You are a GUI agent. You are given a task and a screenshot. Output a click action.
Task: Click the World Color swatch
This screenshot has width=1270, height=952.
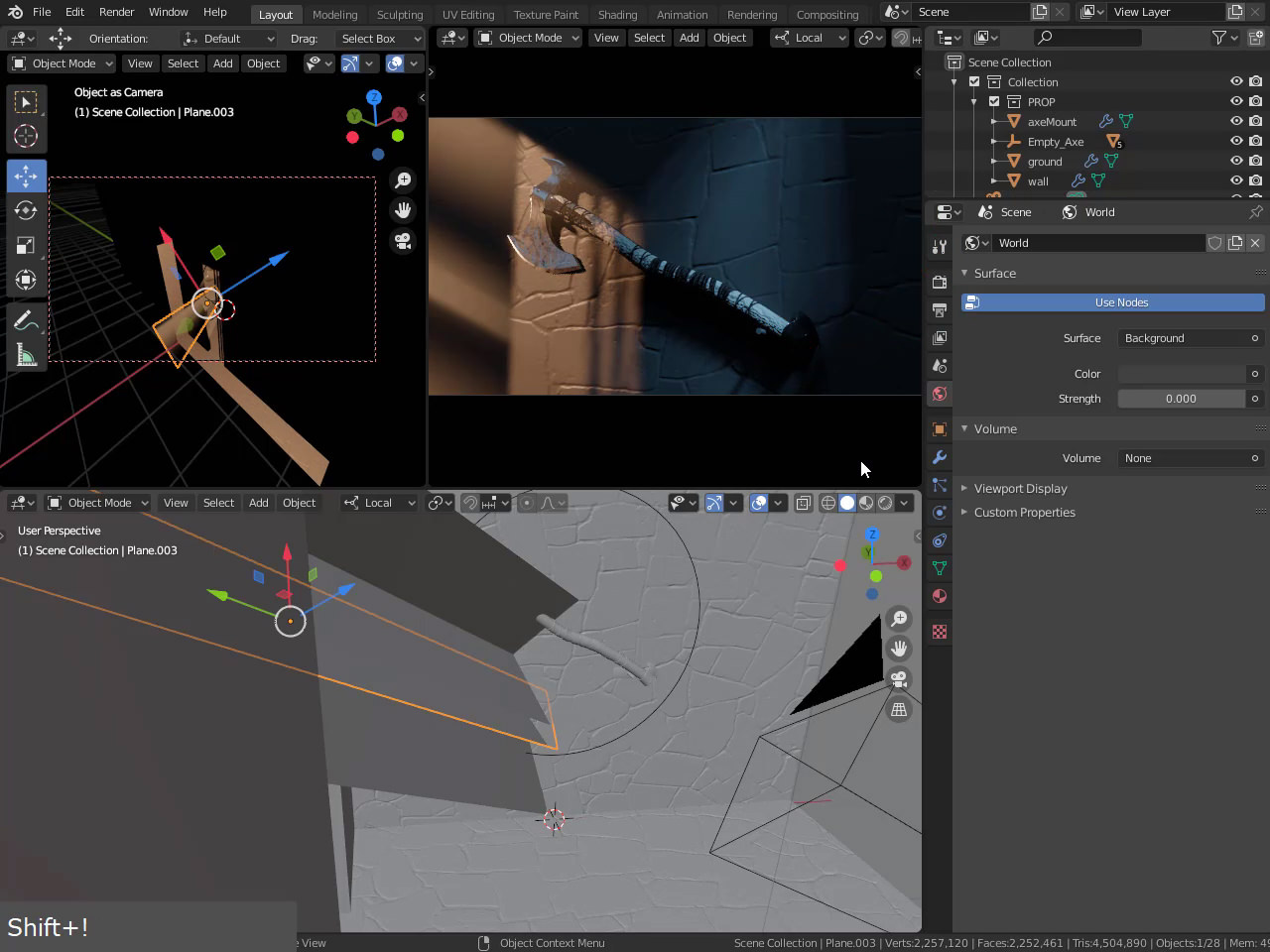[1181, 374]
